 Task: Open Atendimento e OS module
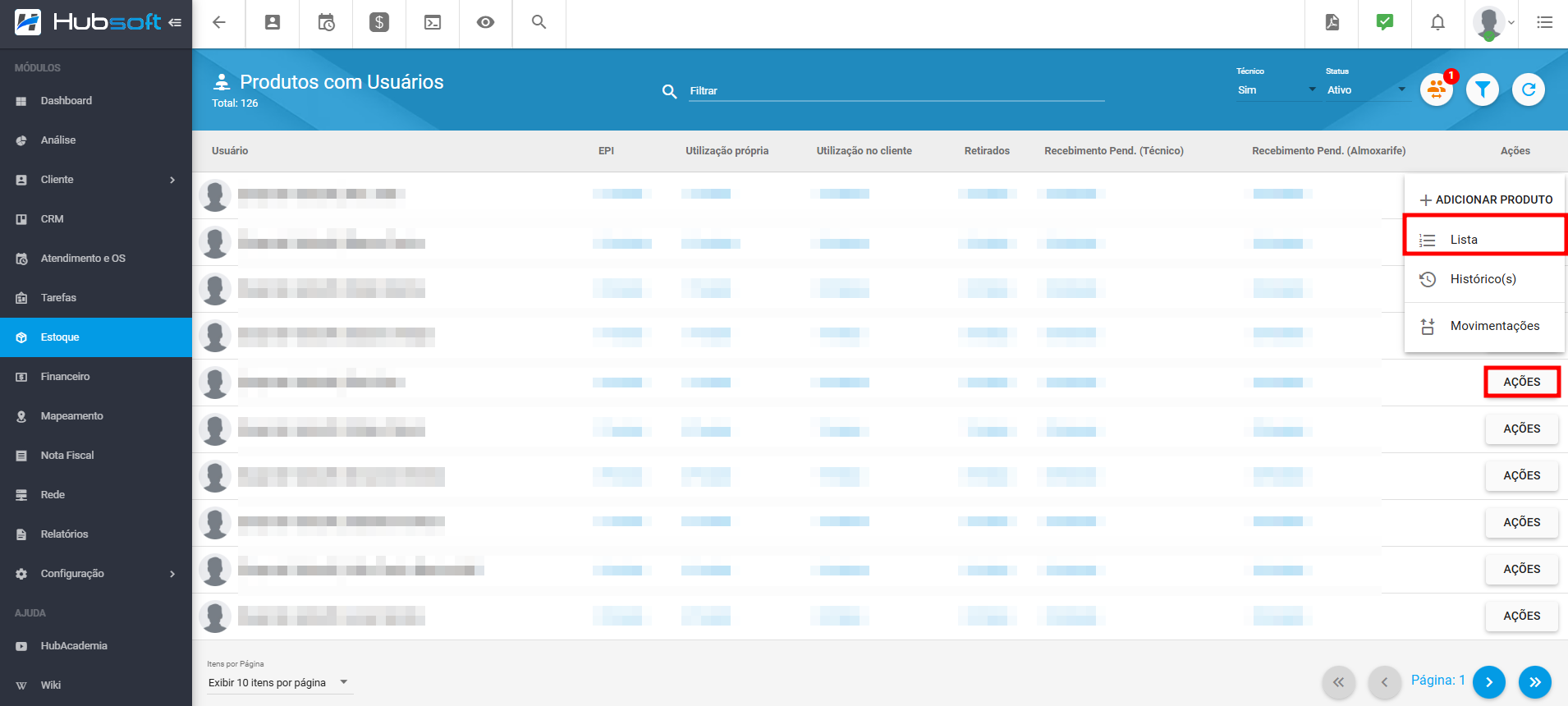(x=96, y=259)
